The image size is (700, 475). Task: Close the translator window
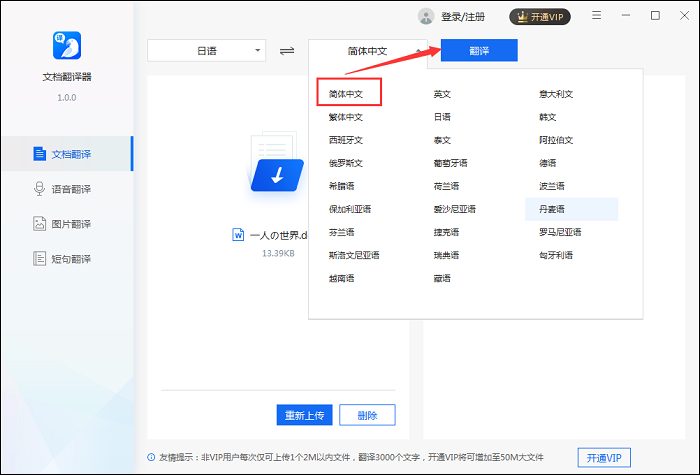684,16
